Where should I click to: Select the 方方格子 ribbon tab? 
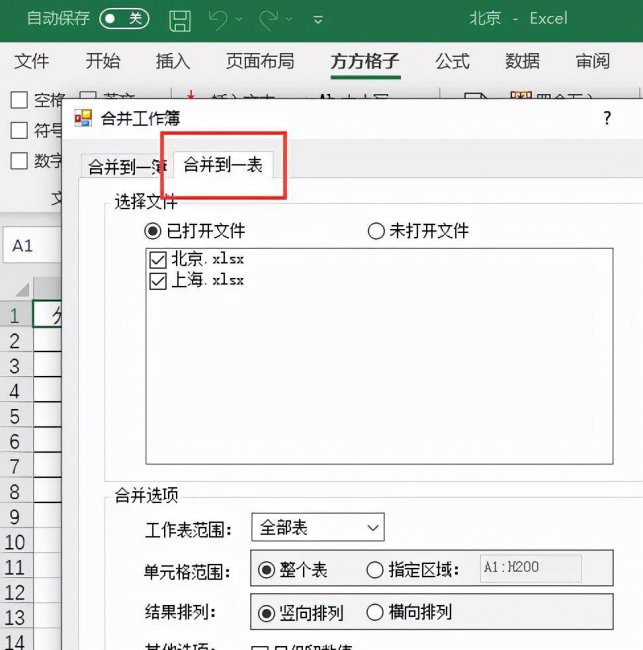click(365, 61)
